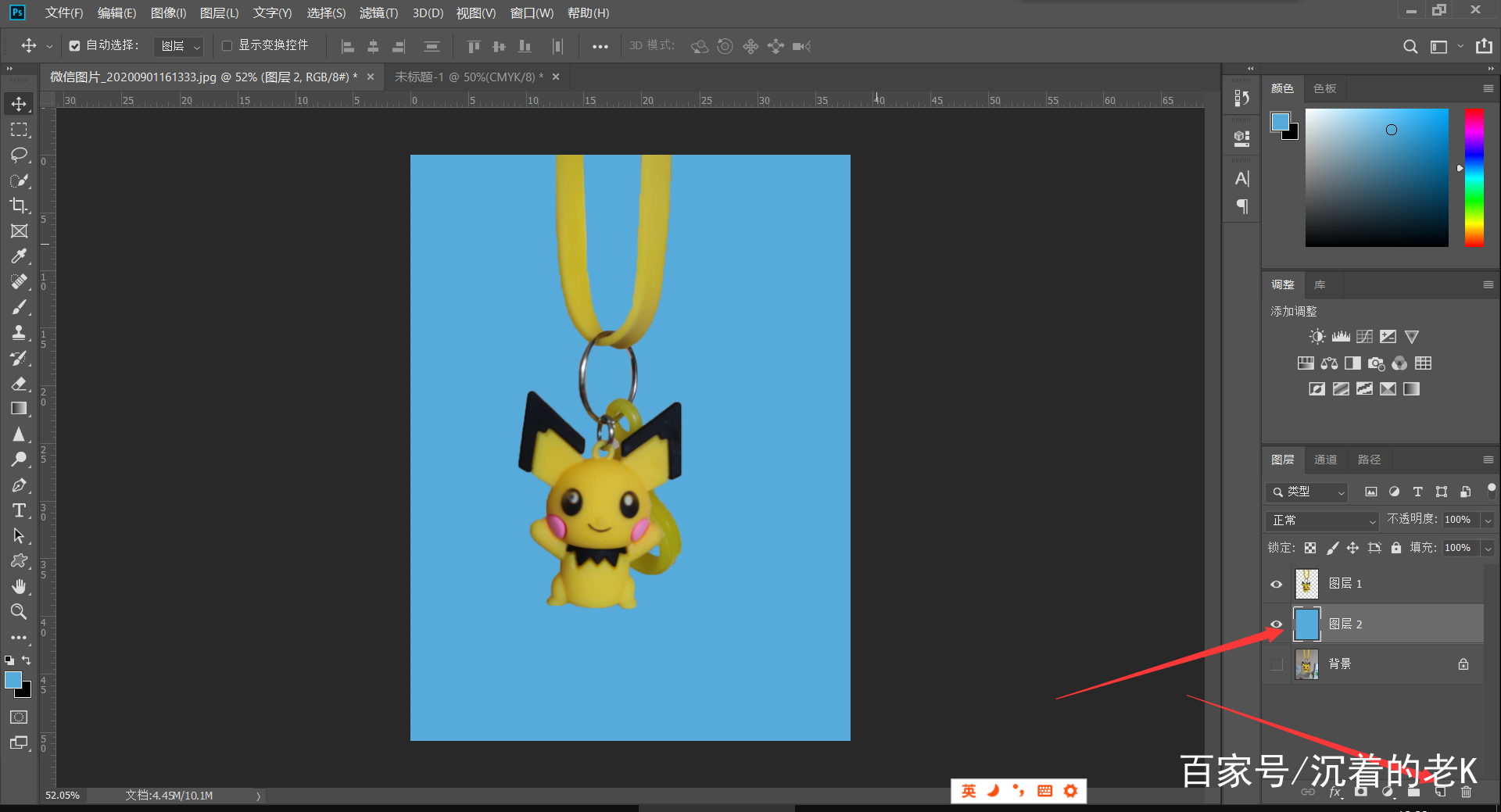Open the 正常 blend mode dropdown
1501x812 pixels.
pos(1322,520)
